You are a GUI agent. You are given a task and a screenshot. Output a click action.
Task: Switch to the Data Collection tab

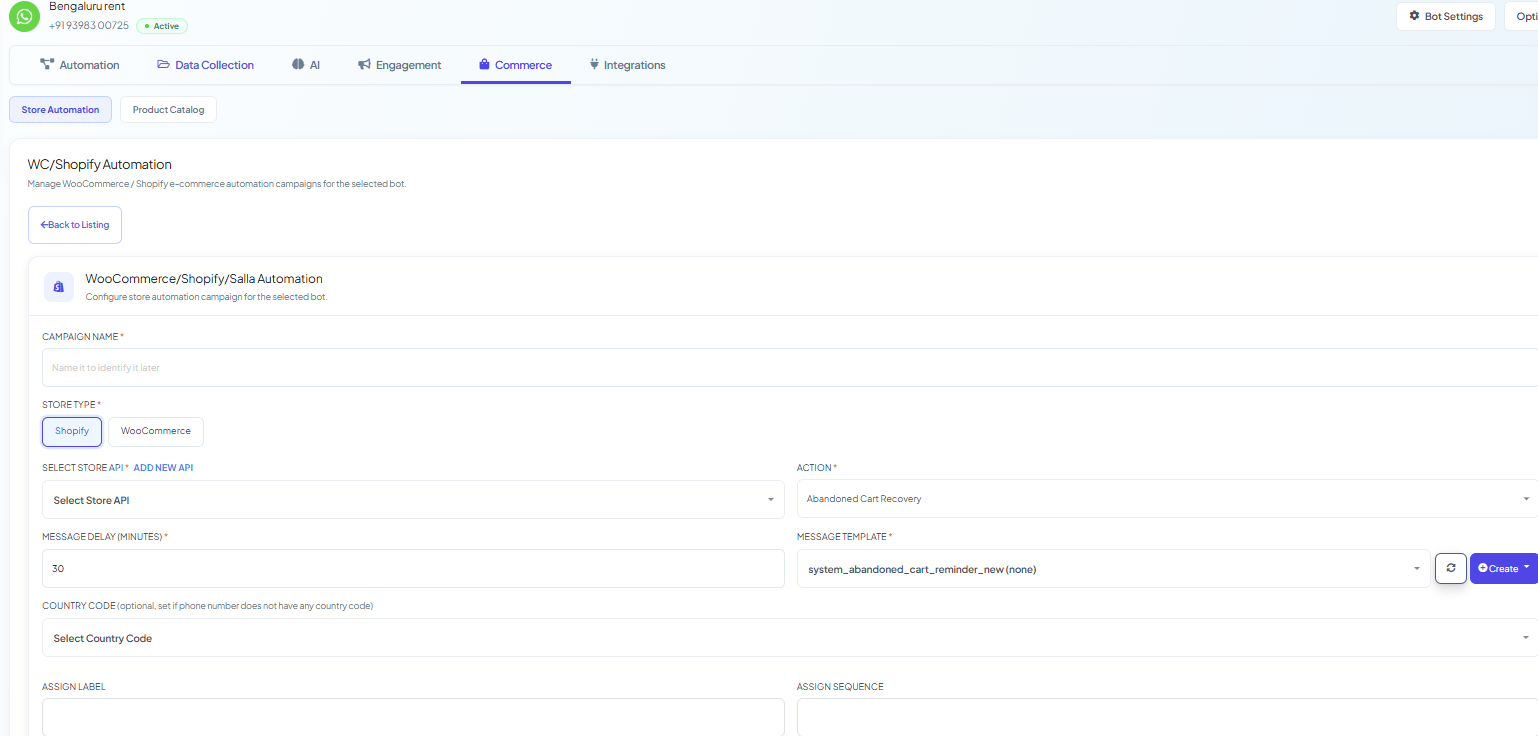pos(205,65)
